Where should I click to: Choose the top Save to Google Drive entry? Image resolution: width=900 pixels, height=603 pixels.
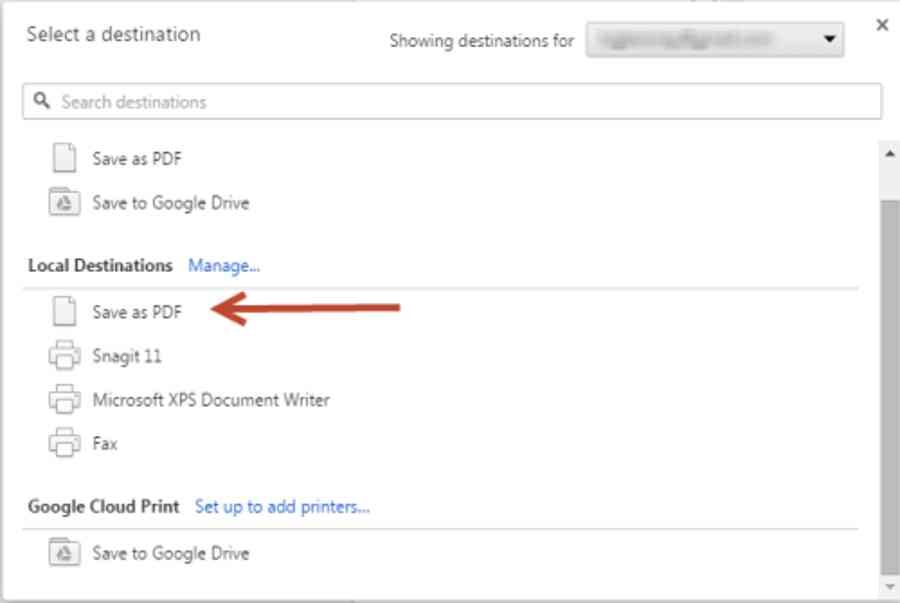coord(171,203)
